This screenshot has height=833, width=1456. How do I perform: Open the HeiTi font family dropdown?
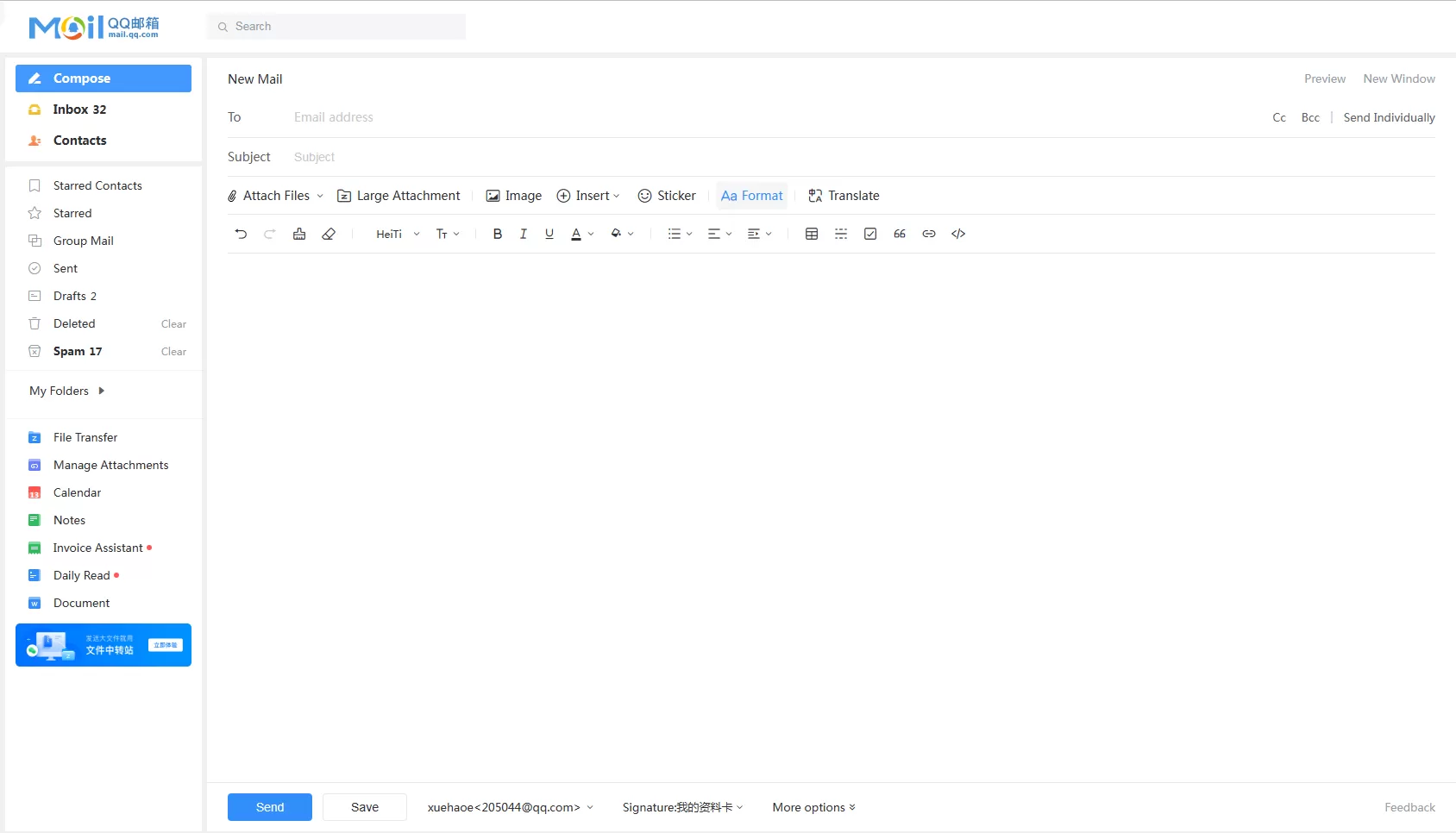coord(398,234)
